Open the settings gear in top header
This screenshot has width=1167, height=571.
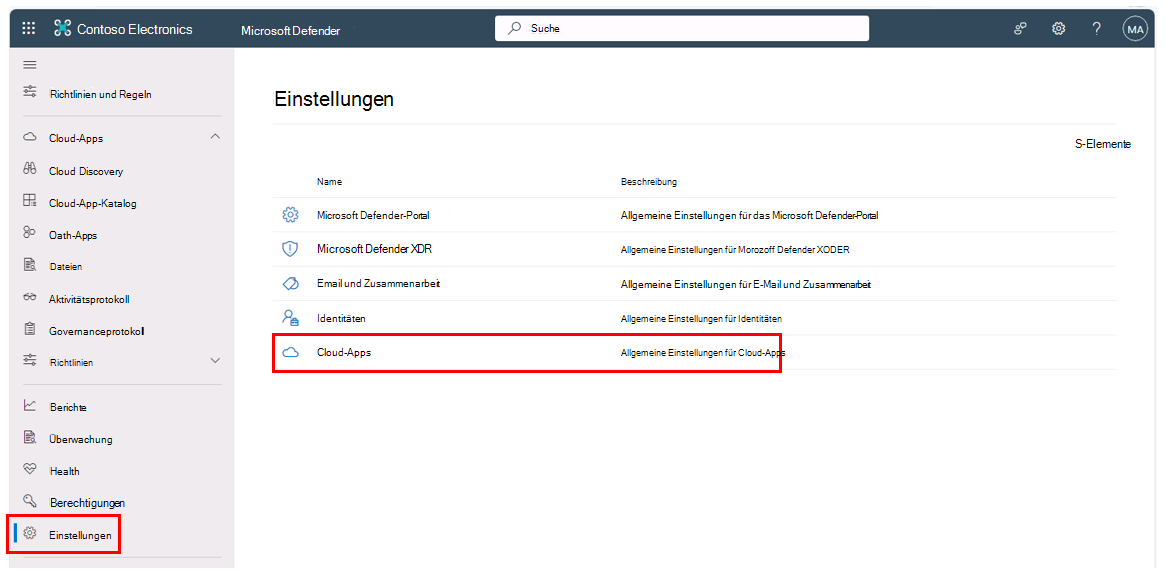(1058, 29)
